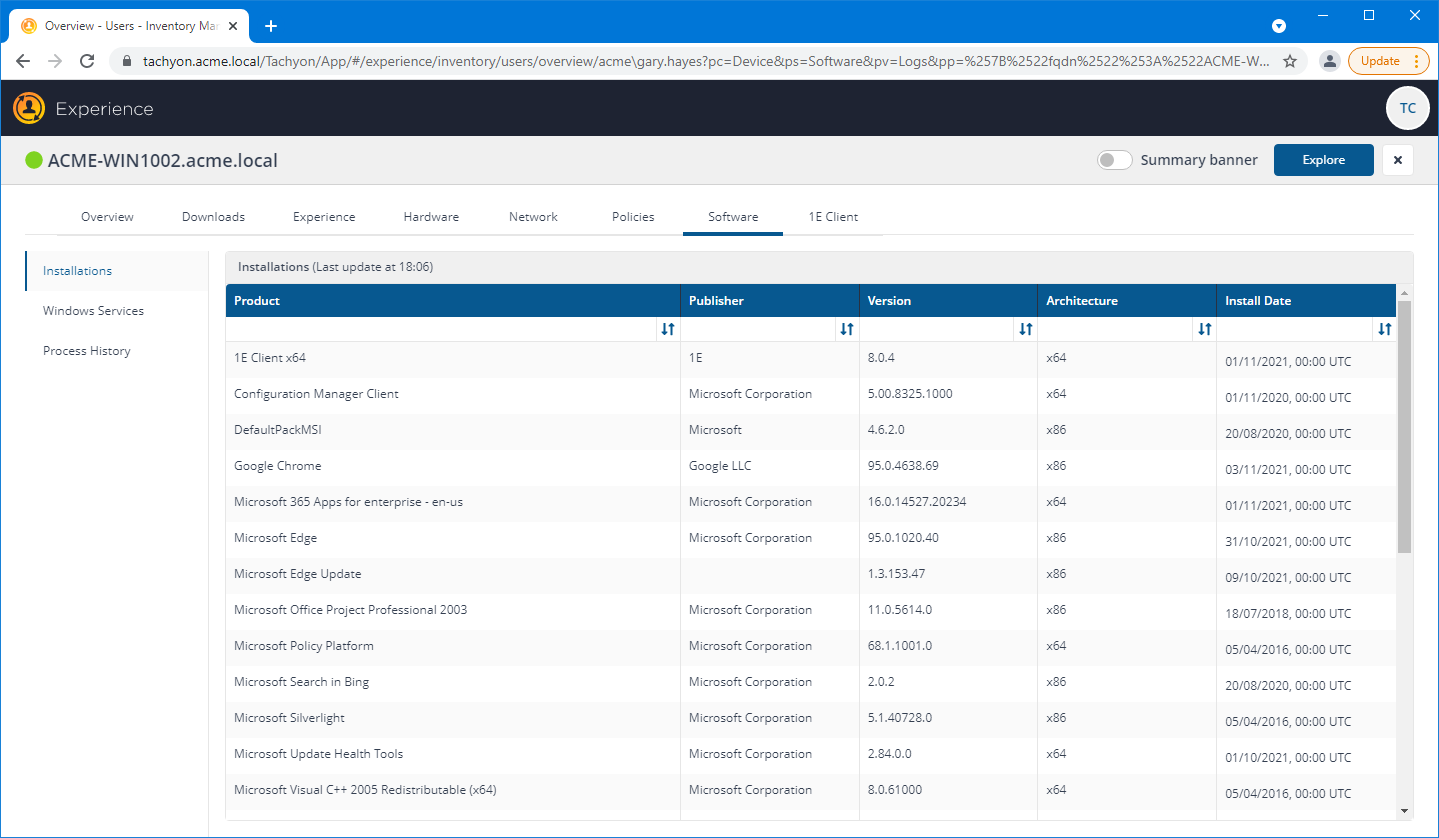Switch to the Overview tab
Screen dimensions: 1439x838
pyautogui.click(x=107, y=217)
